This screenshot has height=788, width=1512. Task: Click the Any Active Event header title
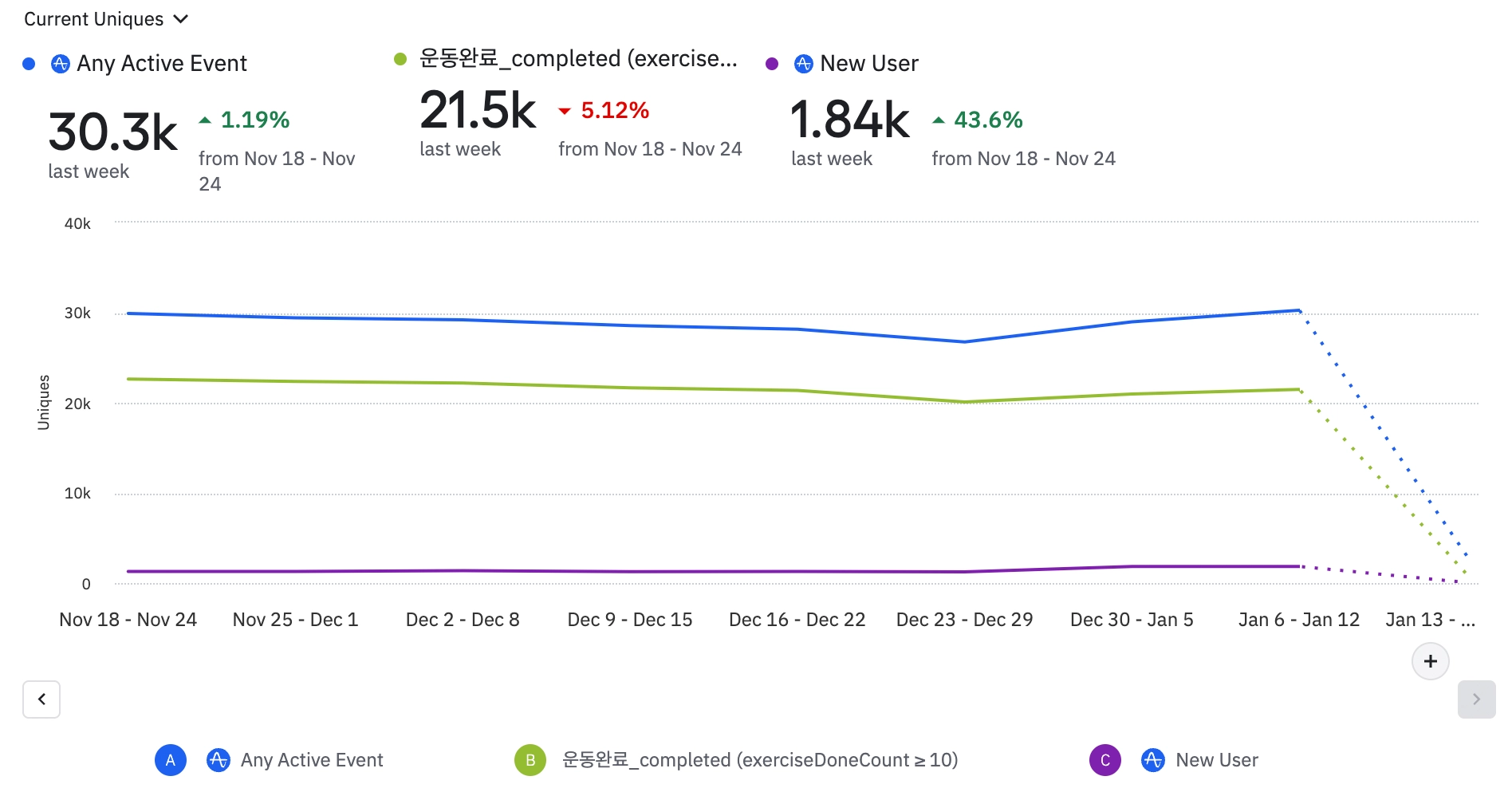162,64
